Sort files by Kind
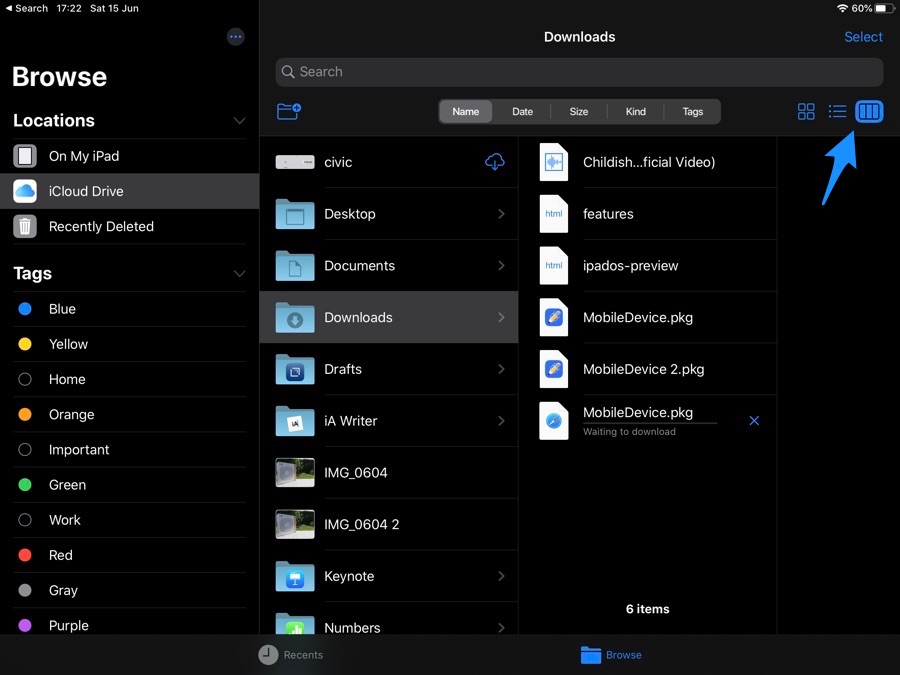 tap(635, 111)
